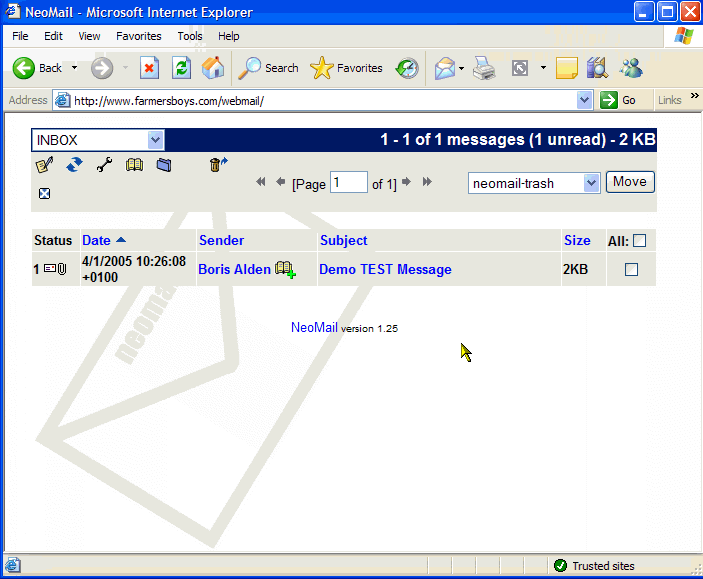
Task: Click the IE Mail envelope button
Action: coord(445,69)
